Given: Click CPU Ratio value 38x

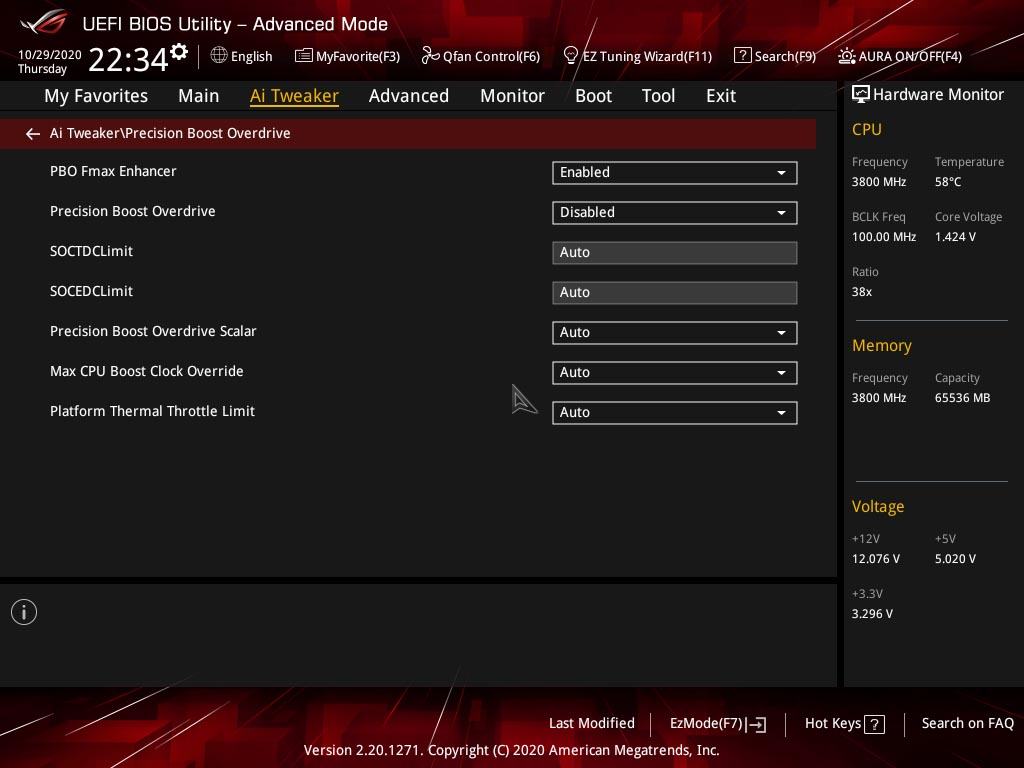Looking at the screenshot, I should click(861, 292).
